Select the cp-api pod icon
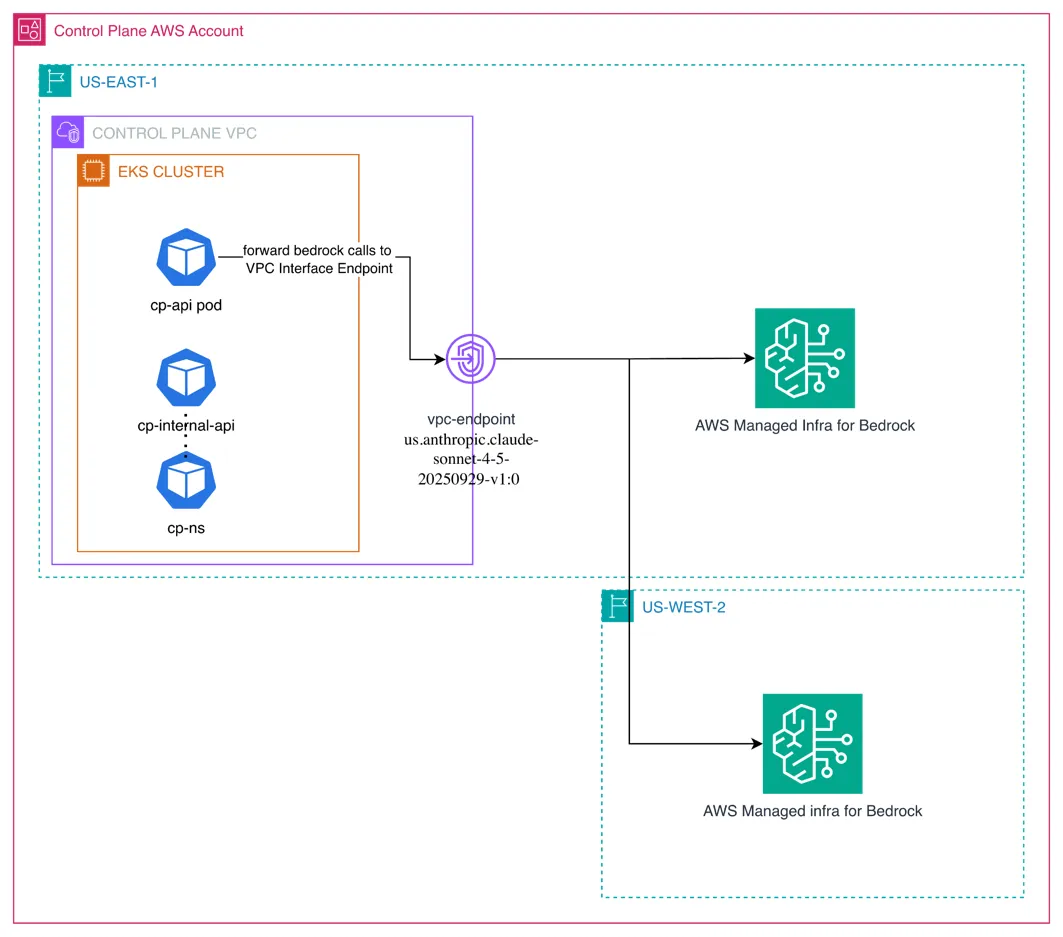 click(186, 257)
